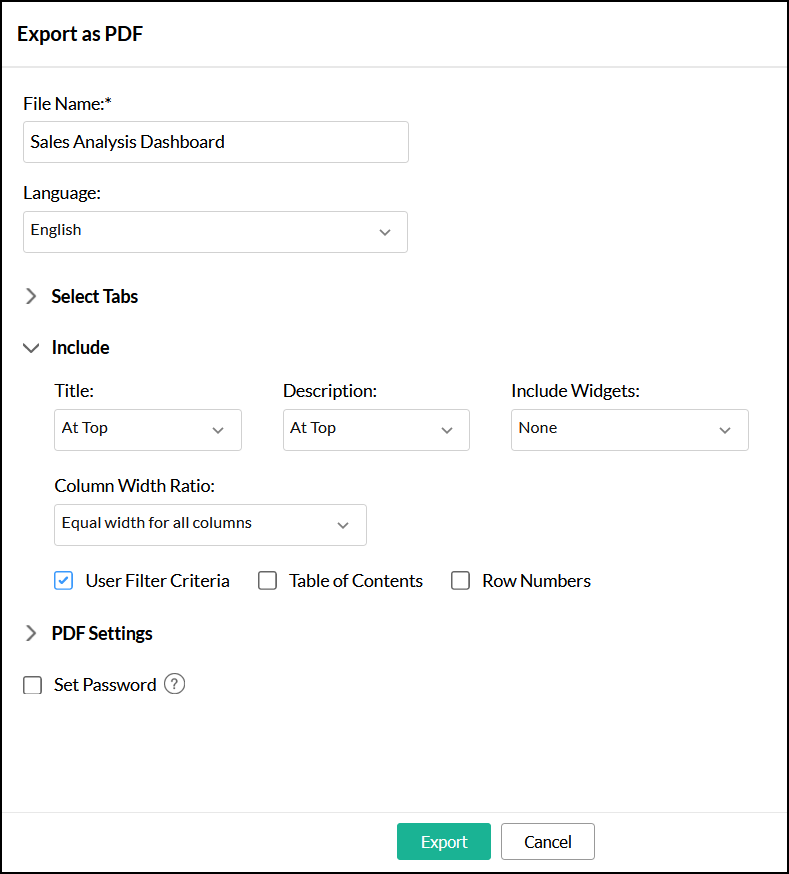Click the dropdown arrow on the Language selector
Screen dimensions: 789x874
click(385, 232)
